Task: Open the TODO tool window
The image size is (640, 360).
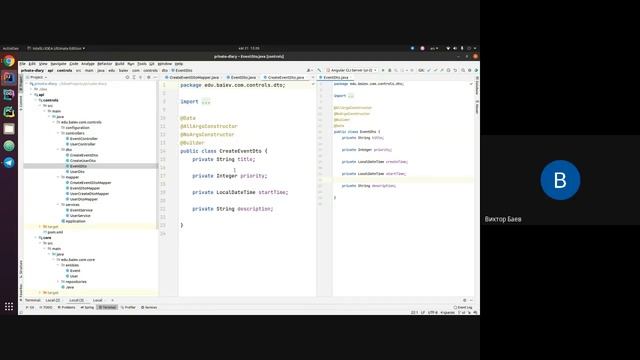Action: coord(46,307)
